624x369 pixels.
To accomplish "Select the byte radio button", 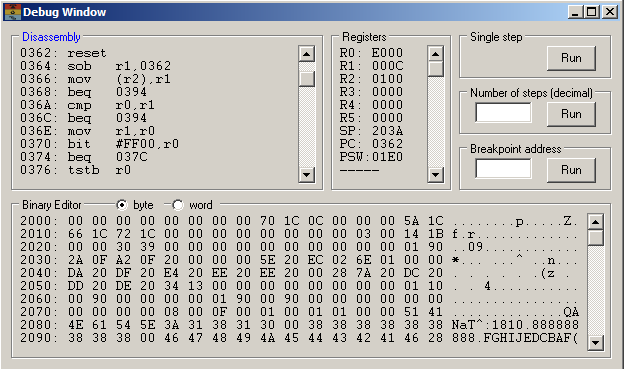I will coord(122,205).
